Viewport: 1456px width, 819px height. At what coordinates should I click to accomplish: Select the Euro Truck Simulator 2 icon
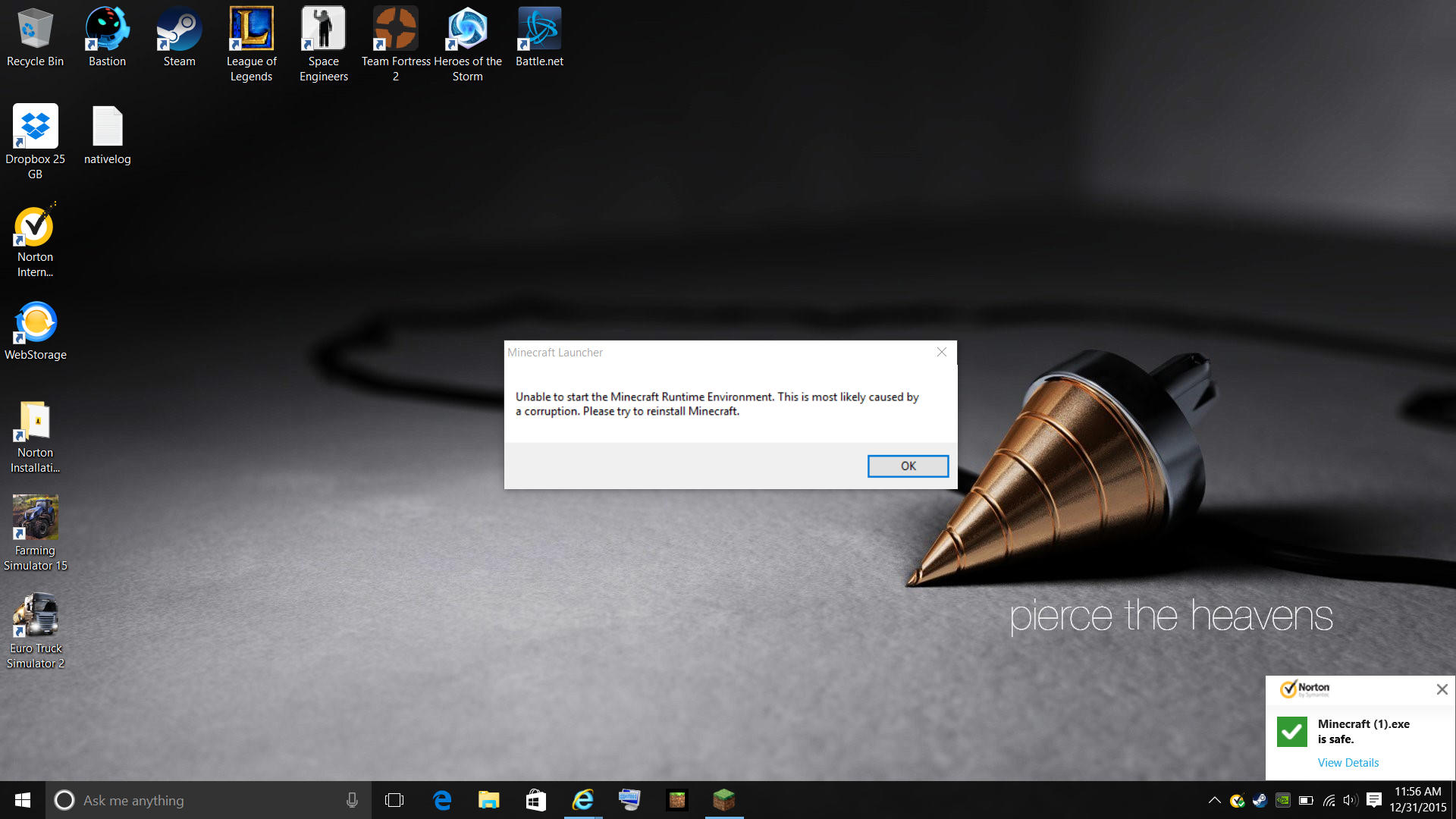[35, 623]
